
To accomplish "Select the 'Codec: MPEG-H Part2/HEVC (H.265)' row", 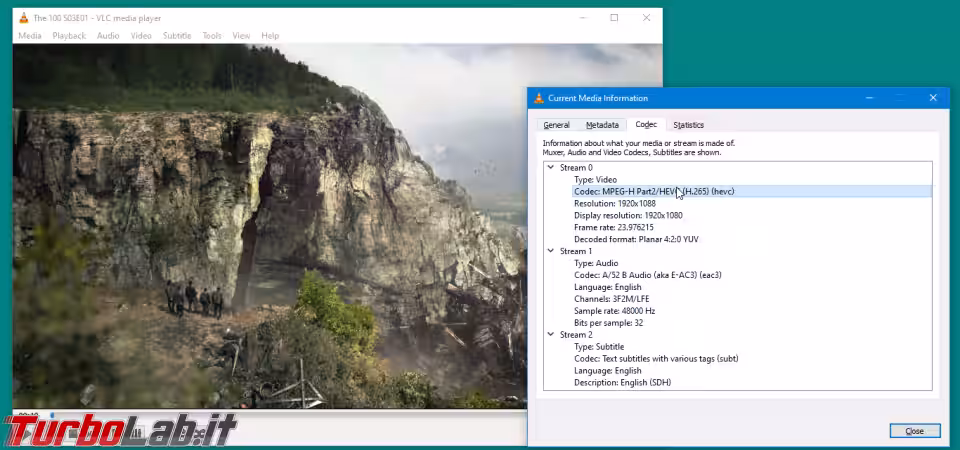I will [752, 192].
